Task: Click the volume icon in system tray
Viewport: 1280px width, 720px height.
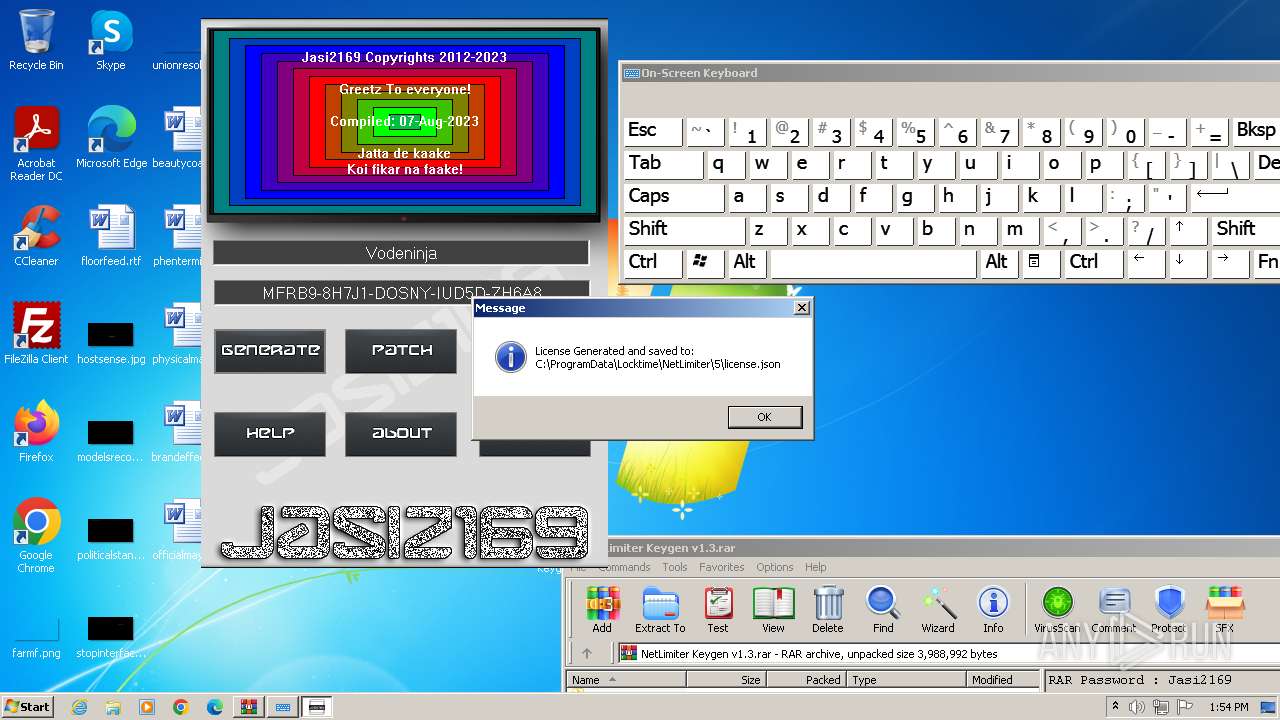Action: (x=1136, y=707)
